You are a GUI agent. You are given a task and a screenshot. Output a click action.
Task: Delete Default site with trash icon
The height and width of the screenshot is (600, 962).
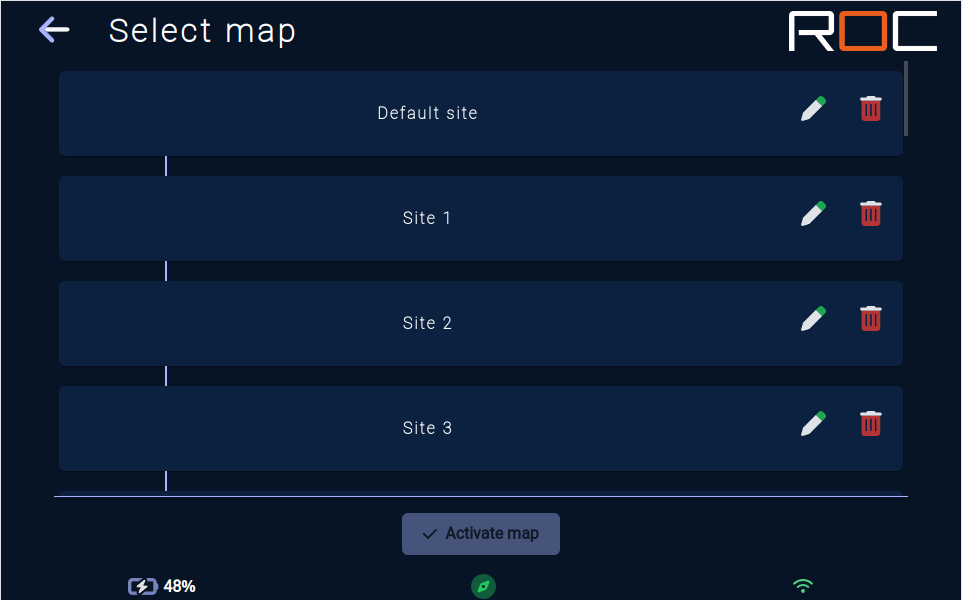pyautogui.click(x=871, y=109)
